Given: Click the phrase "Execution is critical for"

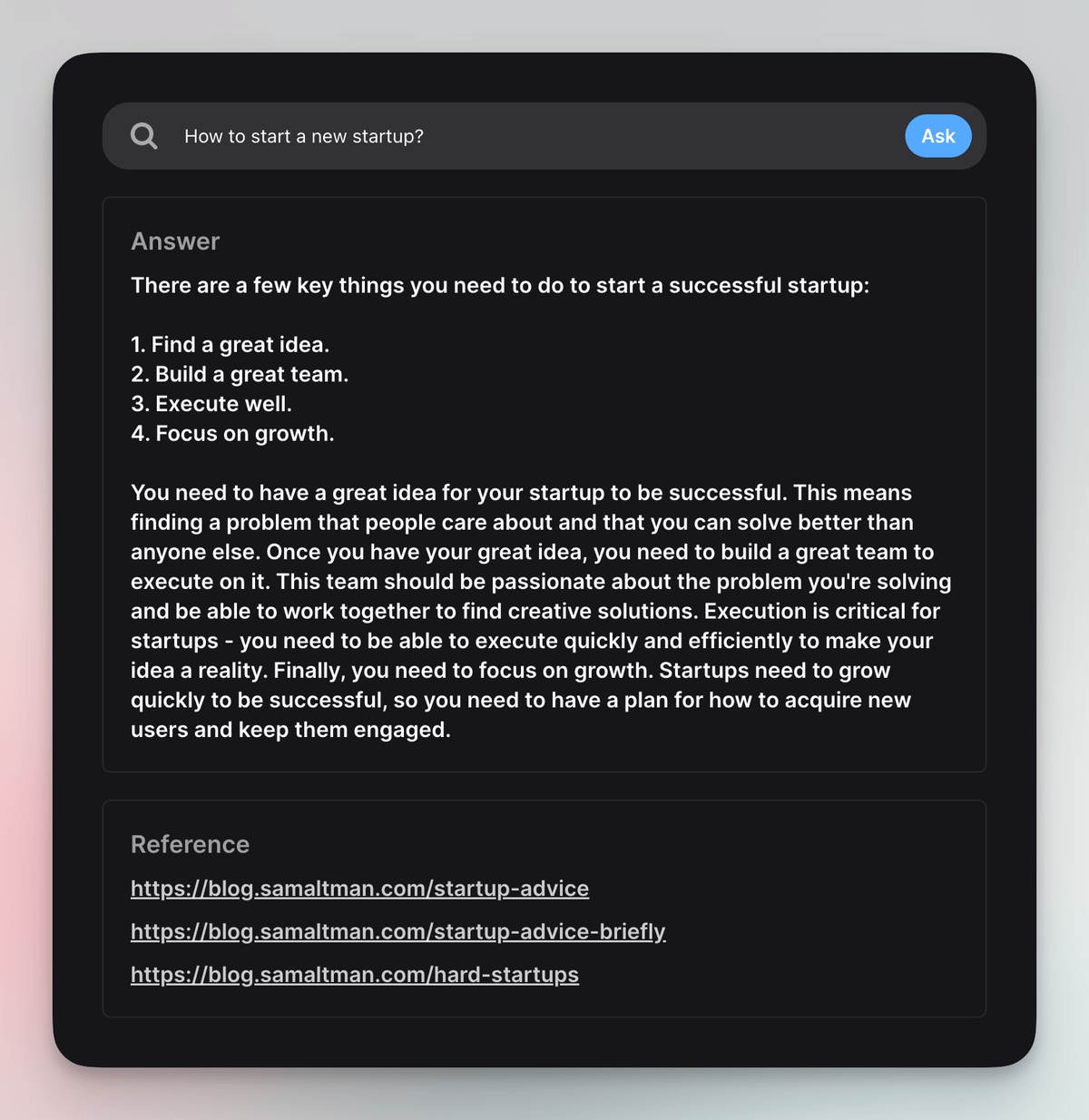Looking at the screenshot, I should [x=821, y=612].
